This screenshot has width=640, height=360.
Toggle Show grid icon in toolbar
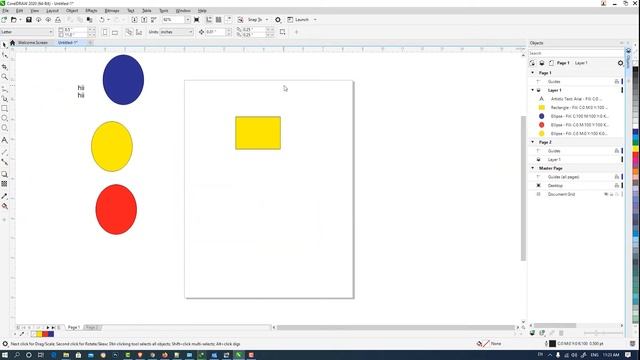tap(219, 20)
